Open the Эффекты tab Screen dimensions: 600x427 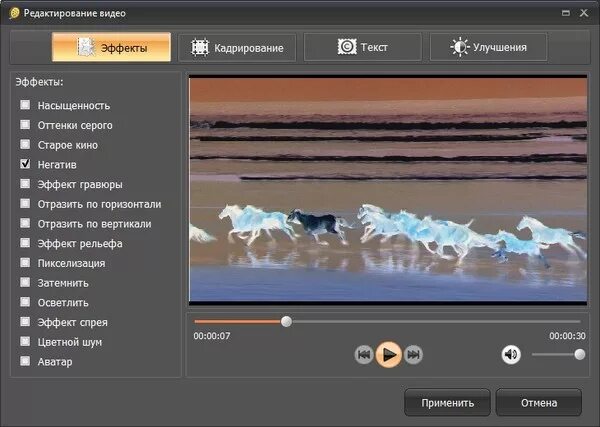111,47
